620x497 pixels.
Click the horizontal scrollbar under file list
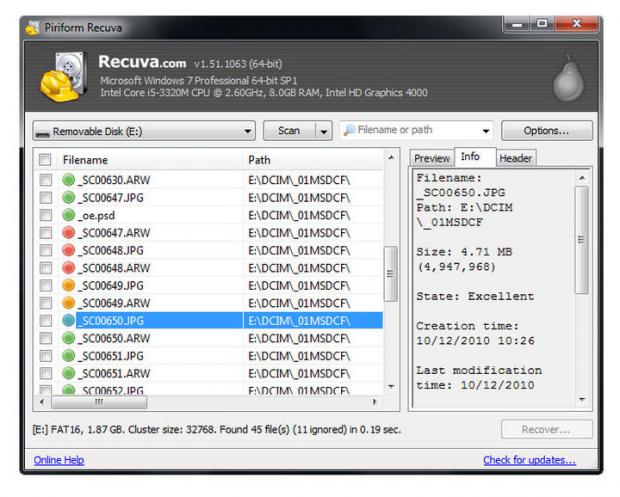200,402
